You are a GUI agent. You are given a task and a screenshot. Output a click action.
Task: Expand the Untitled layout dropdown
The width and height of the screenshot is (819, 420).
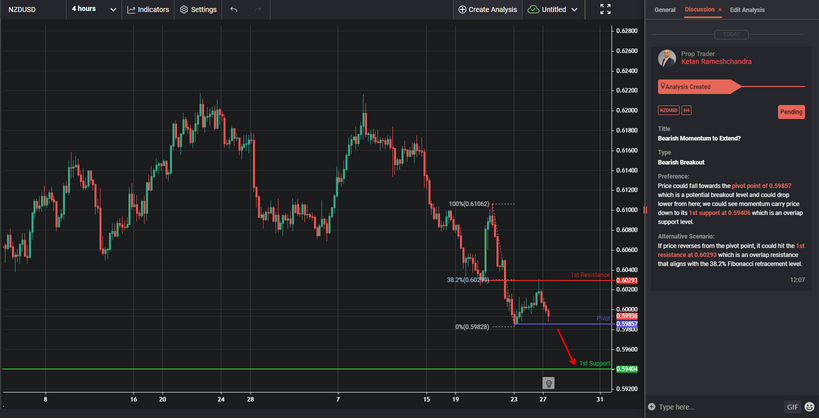coord(575,10)
